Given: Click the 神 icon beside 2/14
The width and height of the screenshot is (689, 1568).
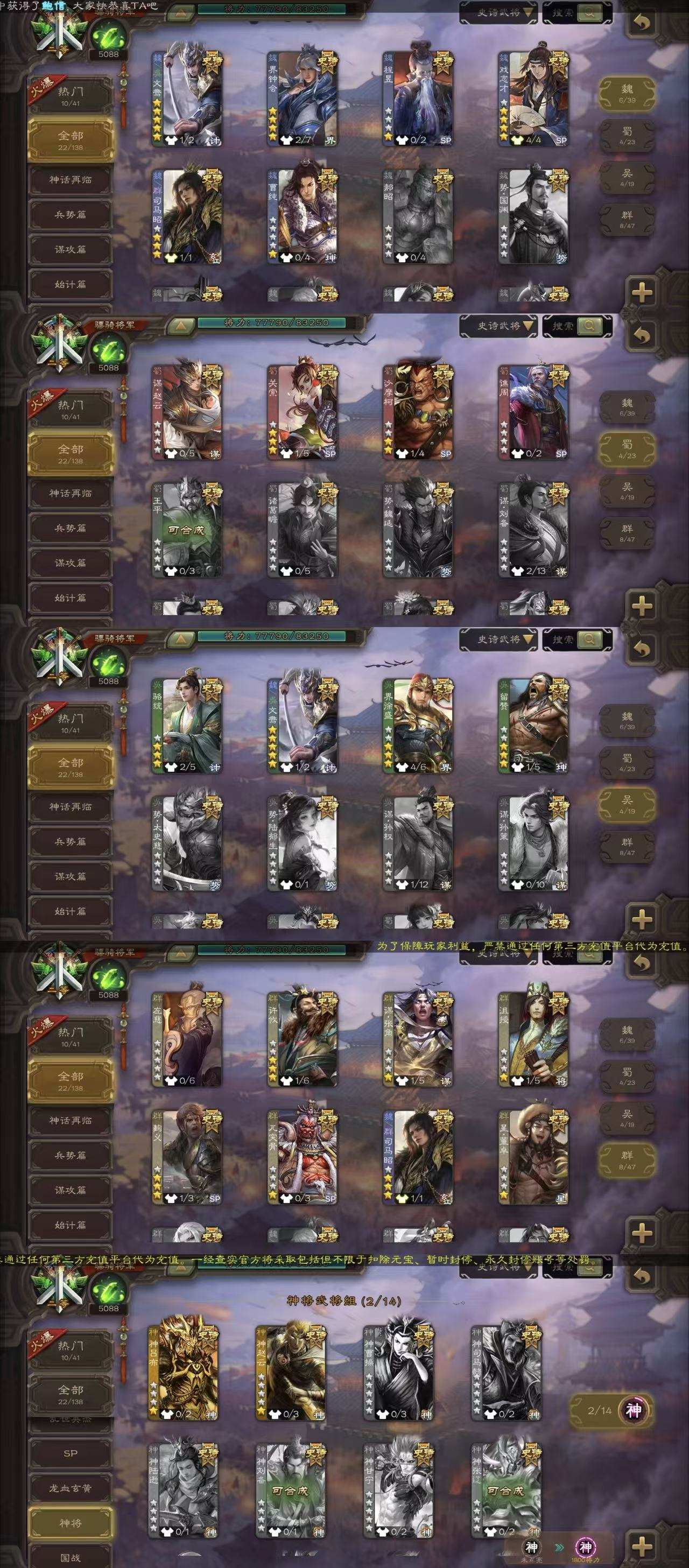Looking at the screenshot, I should point(634,1409).
